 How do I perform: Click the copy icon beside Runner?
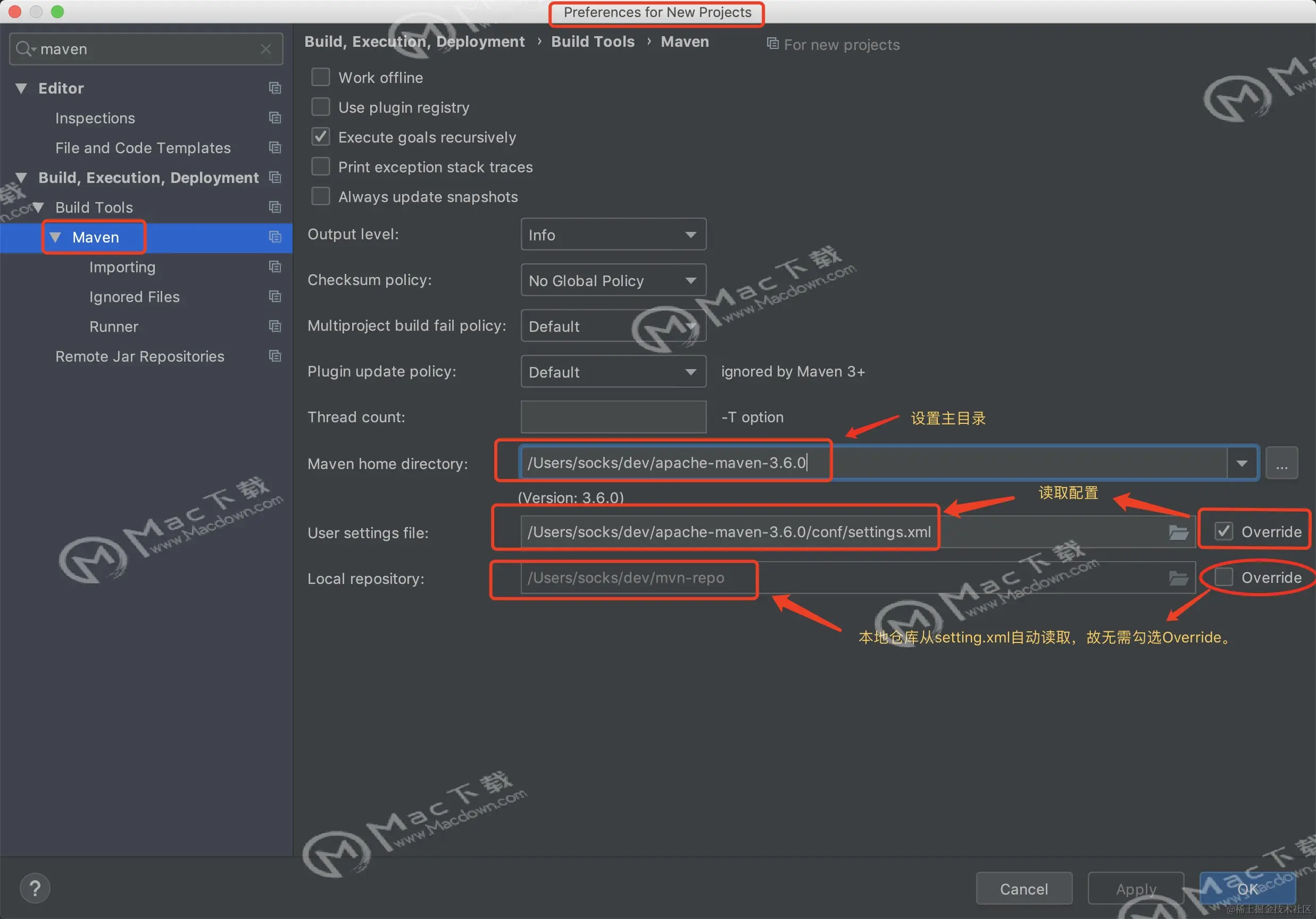click(x=275, y=327)
